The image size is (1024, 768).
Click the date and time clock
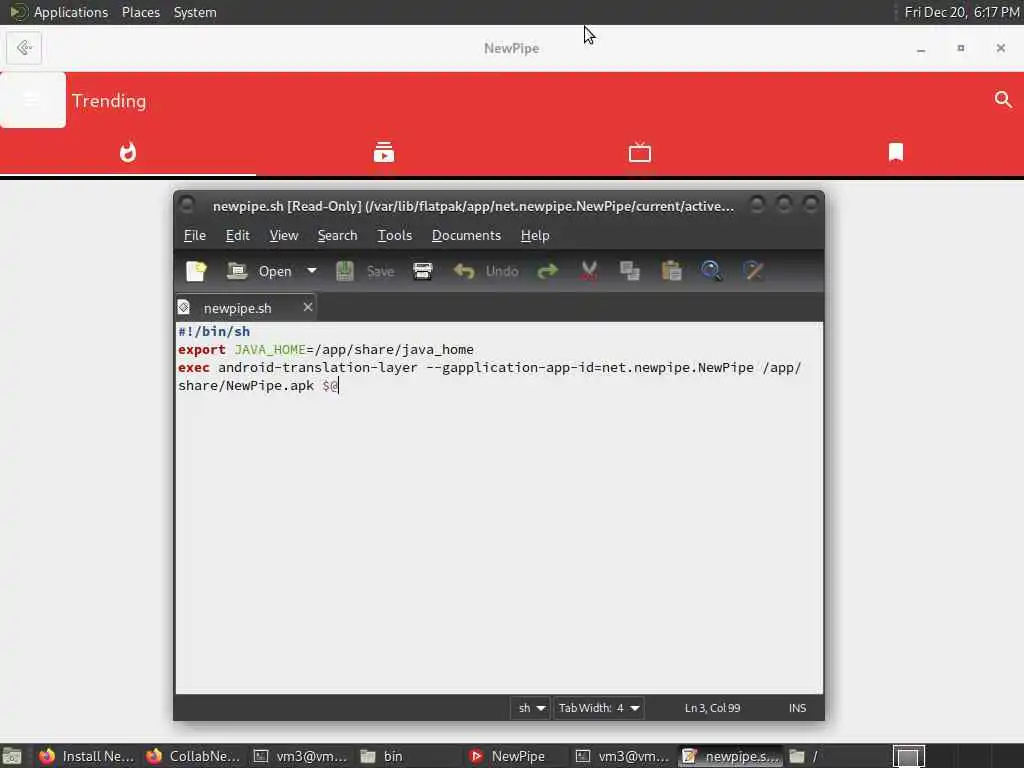961,12
